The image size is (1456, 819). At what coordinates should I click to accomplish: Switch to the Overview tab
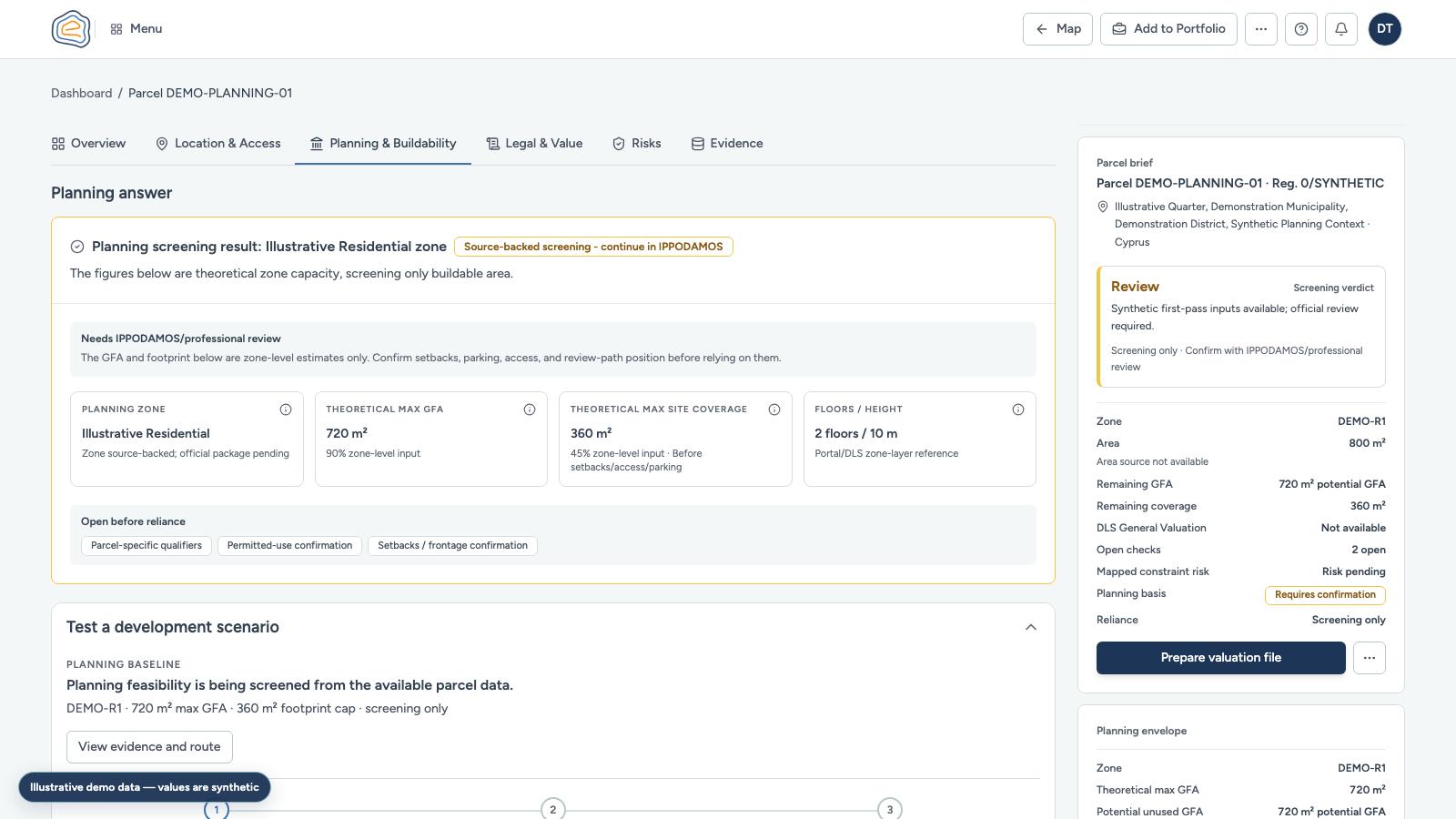[89, 144]
